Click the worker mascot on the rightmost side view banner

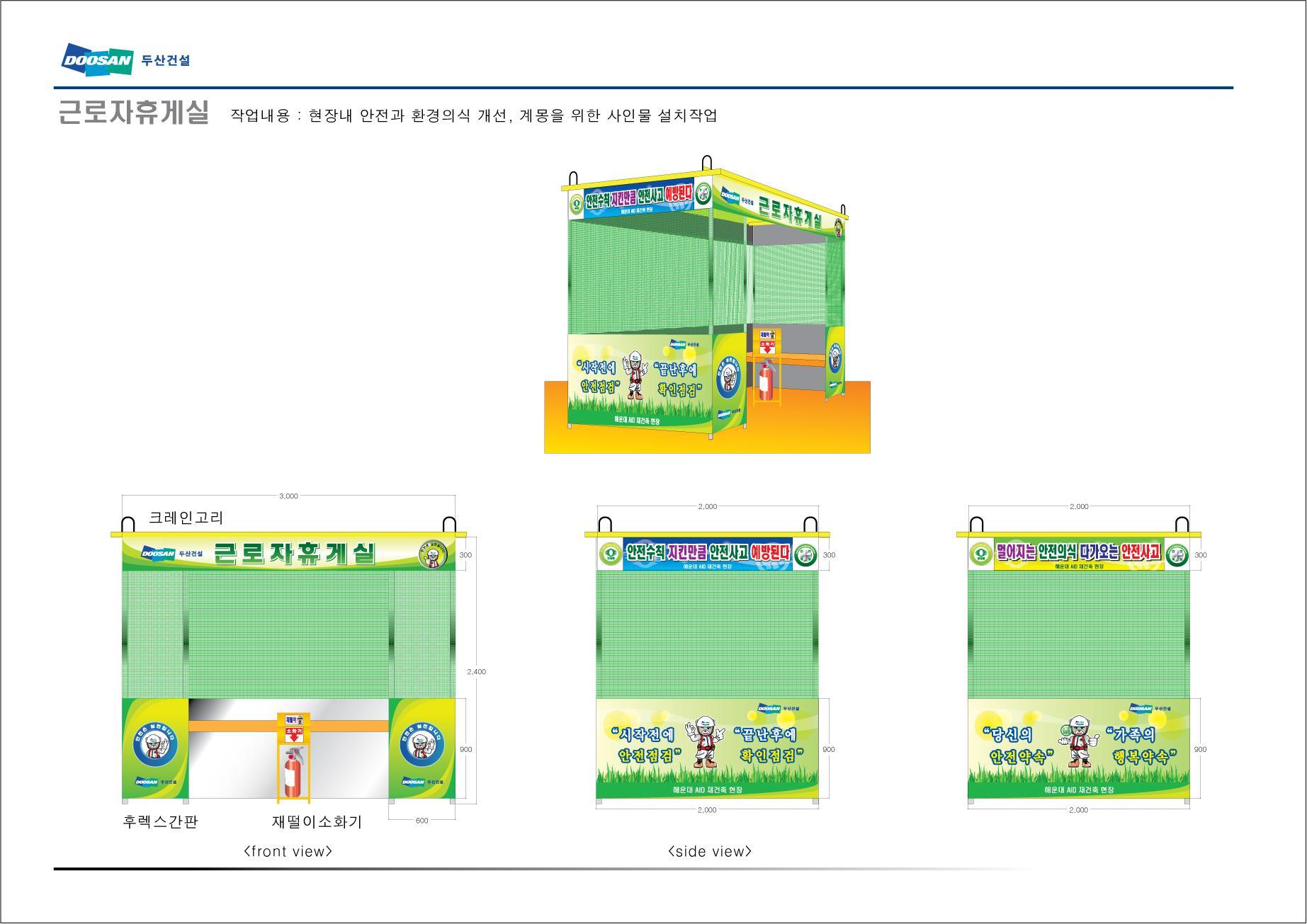1077,741
